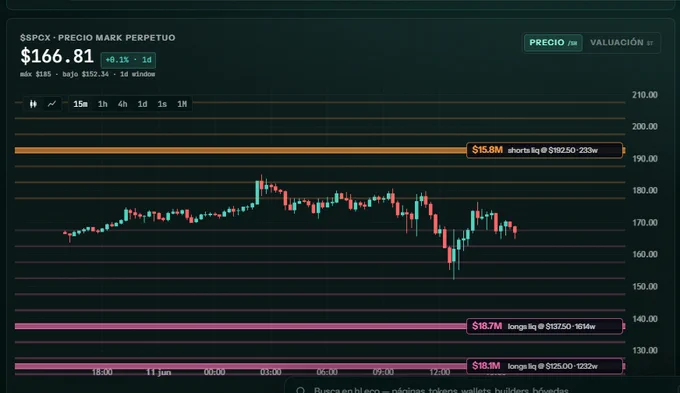This screenshot has height=393, width=680.
Task: Click the +0.1% 1d change badge
Action: [x=128, y=60]
